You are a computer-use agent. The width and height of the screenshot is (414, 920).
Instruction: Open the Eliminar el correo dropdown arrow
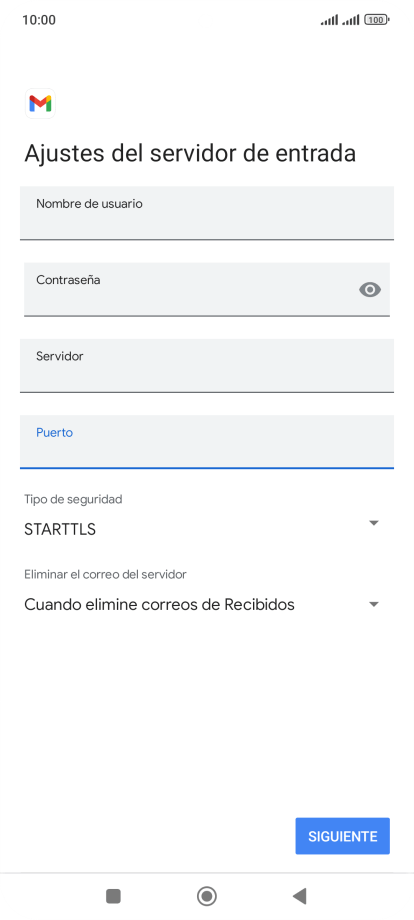374,604
